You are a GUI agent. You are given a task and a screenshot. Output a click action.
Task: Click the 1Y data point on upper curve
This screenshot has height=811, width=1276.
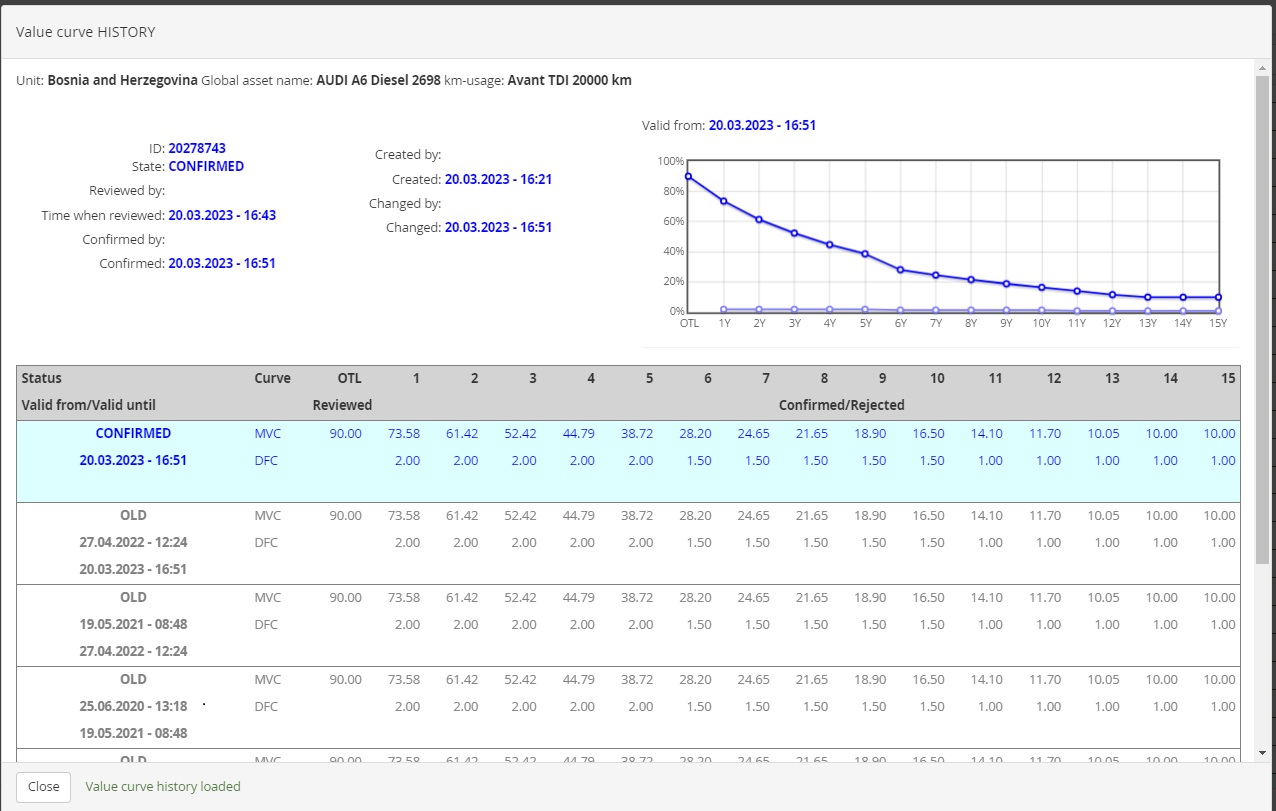[724, 201]
